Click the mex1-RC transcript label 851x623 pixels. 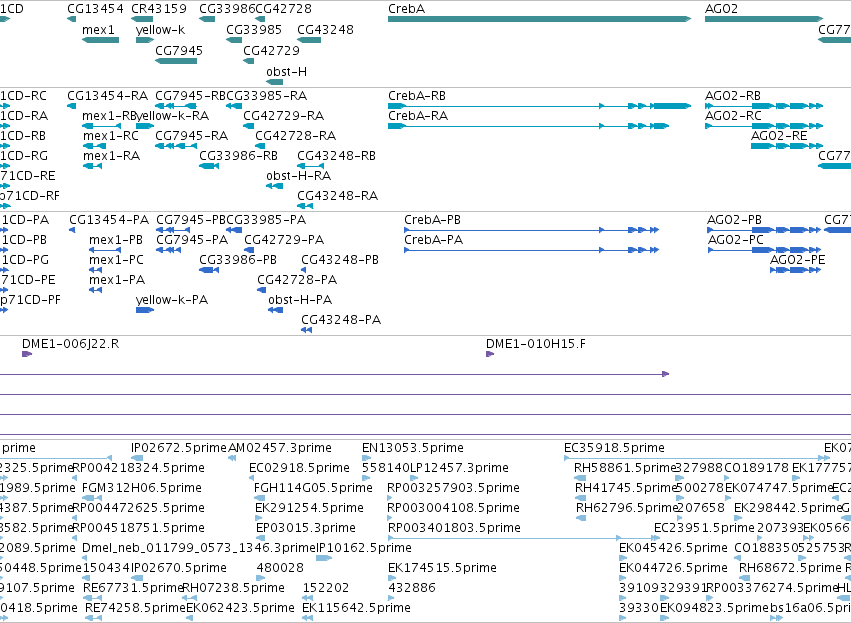pyautogui.click(x=111, y=136)
